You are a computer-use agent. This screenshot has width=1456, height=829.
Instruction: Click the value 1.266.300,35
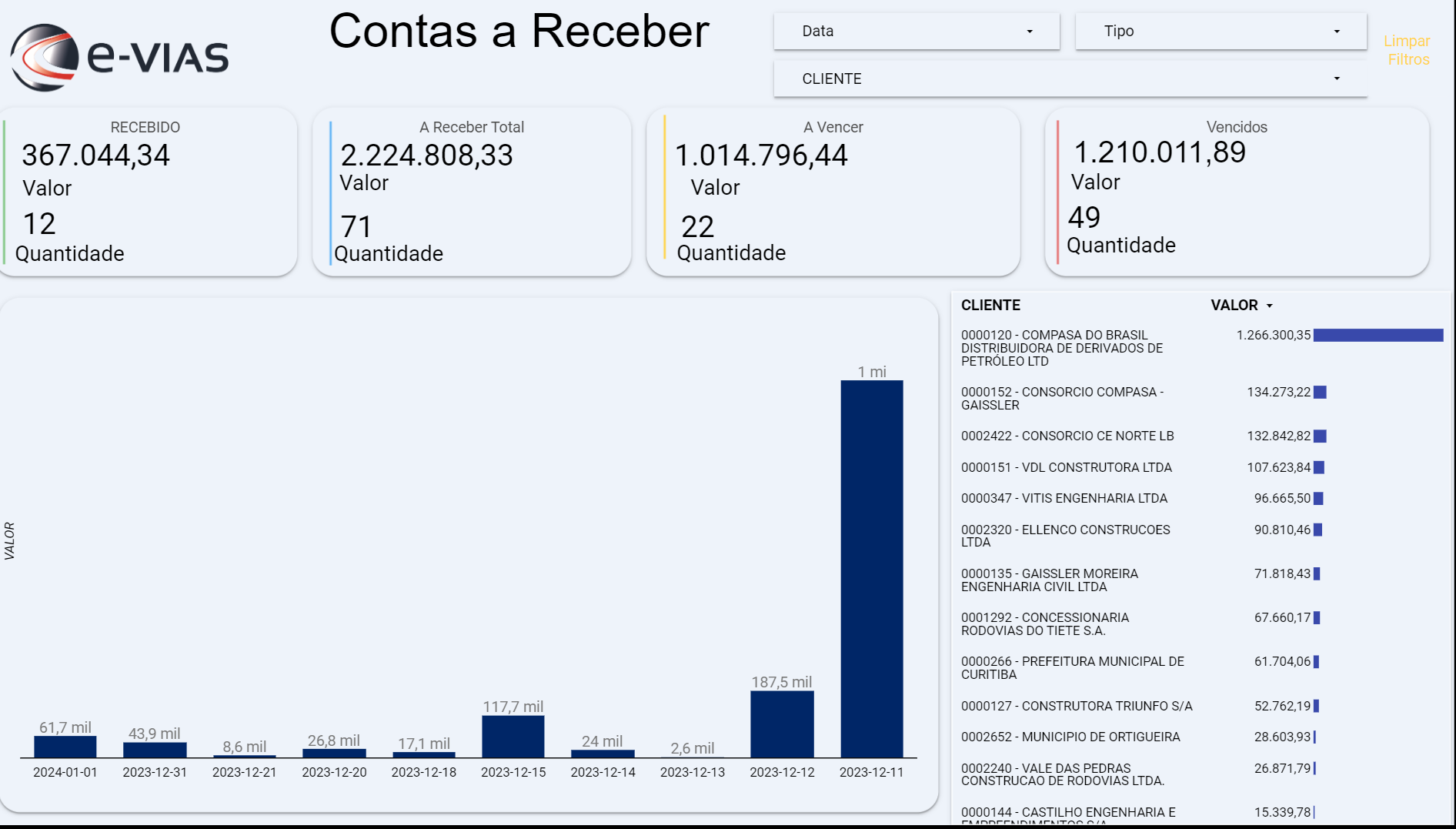[x=1273, y=336]
